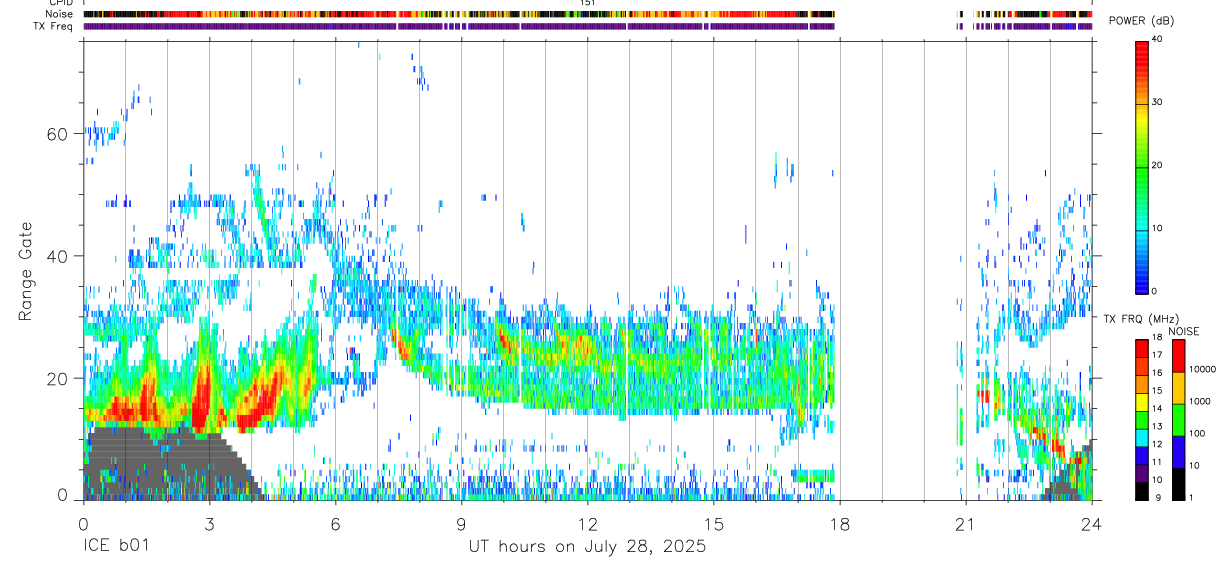Select the 9 hour tick on time axis
Viewport: 1228px width, 567px height.
tap(461, 523)
